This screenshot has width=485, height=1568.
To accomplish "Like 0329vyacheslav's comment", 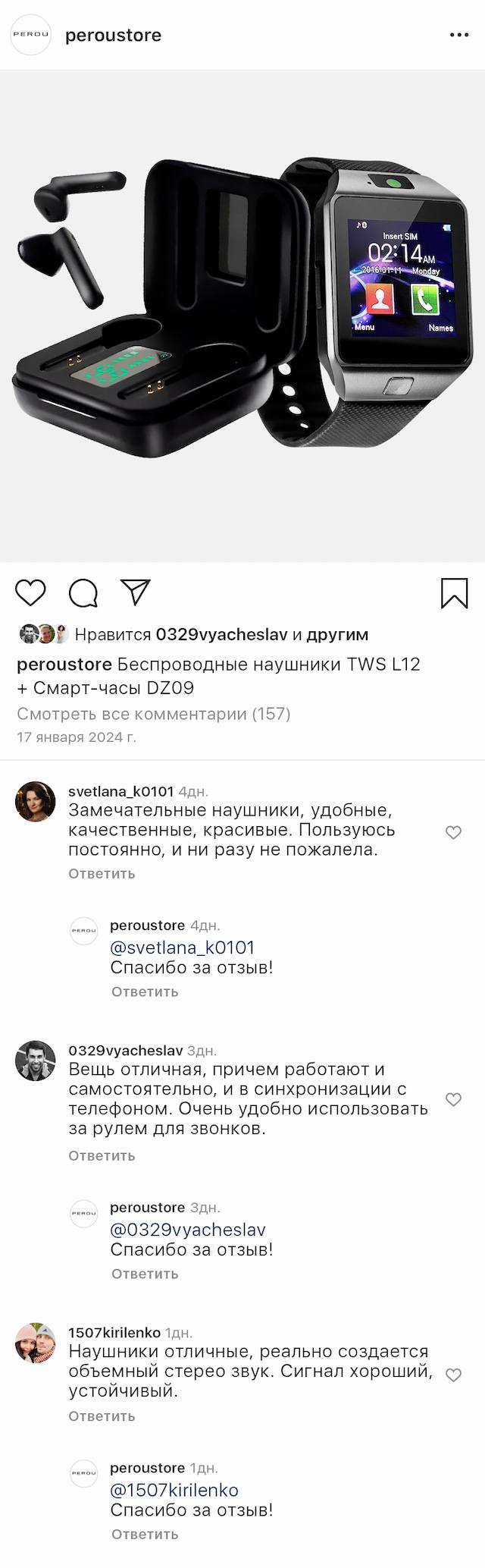I will click(x=453, y=1099).
